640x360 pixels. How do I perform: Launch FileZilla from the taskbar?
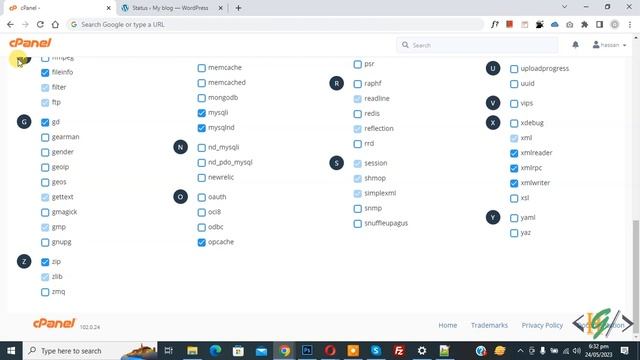tap(399, 351)
